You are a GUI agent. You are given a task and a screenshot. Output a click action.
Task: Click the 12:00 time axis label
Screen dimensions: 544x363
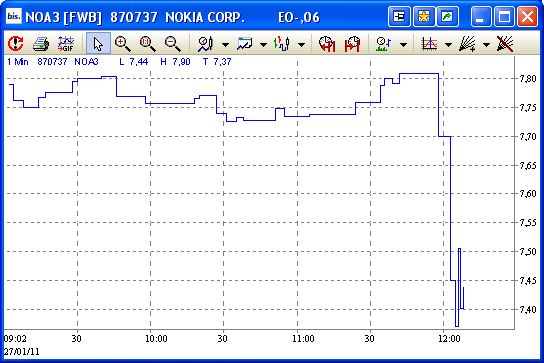point(449,338)
